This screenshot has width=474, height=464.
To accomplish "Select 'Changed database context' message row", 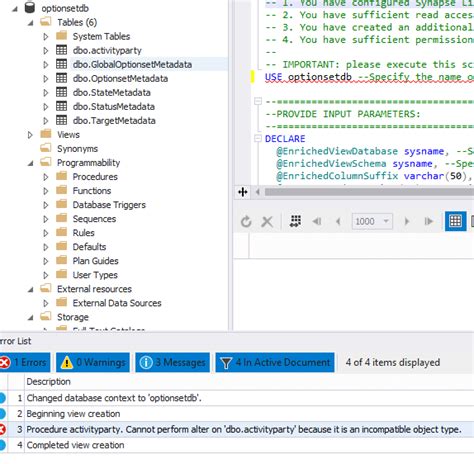I will 237,398.
